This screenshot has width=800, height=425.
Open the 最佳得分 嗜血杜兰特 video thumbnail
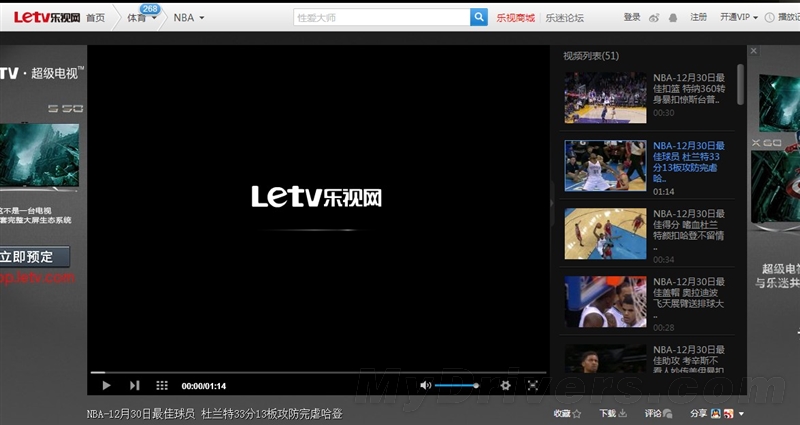pos(605,234)
